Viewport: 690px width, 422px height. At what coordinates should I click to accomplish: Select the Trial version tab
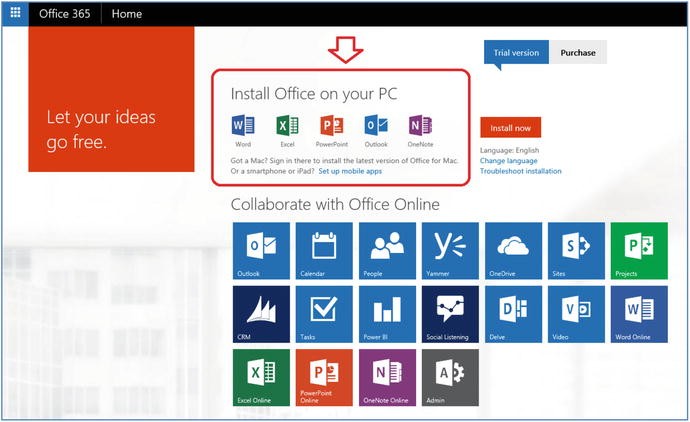[516, 52]
